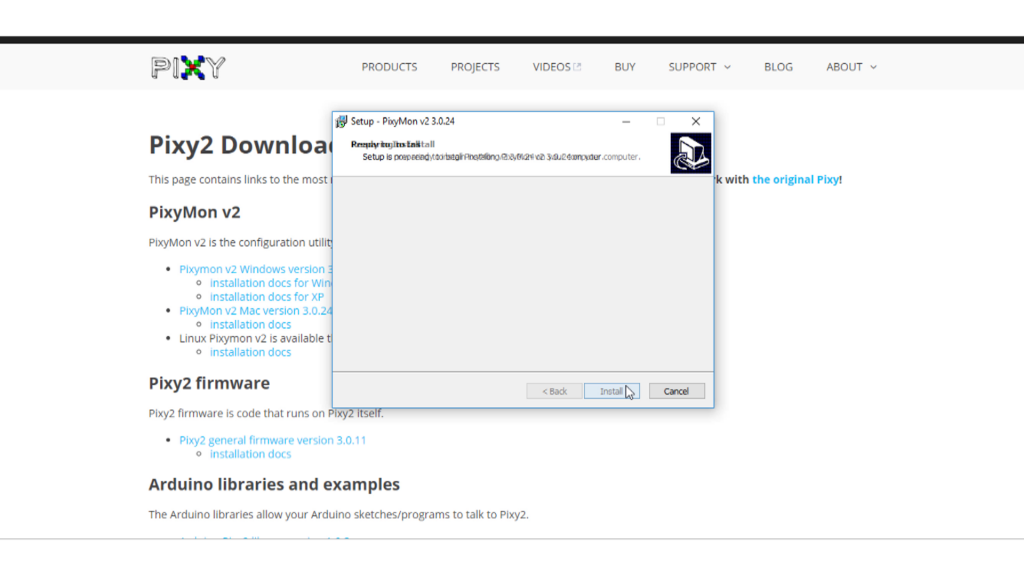Open the BLOG navigation item
1024x576 pixels.
(778, 67)
